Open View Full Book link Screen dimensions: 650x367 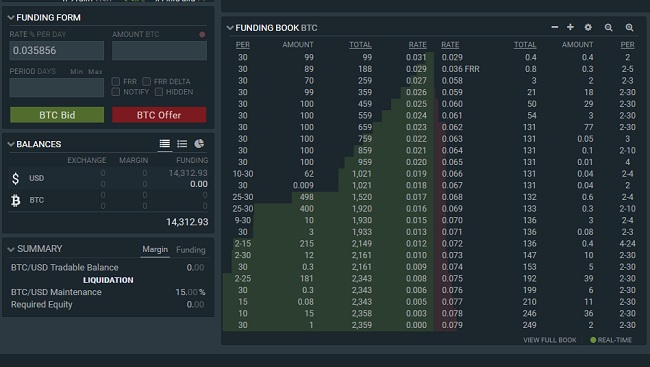[550, 340]
